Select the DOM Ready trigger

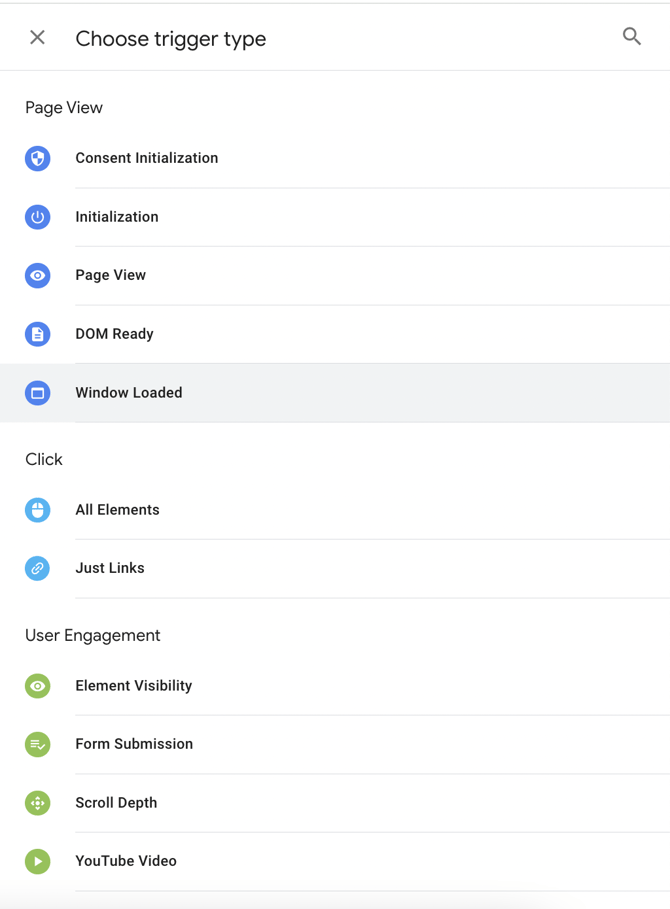tap(114, 334)
